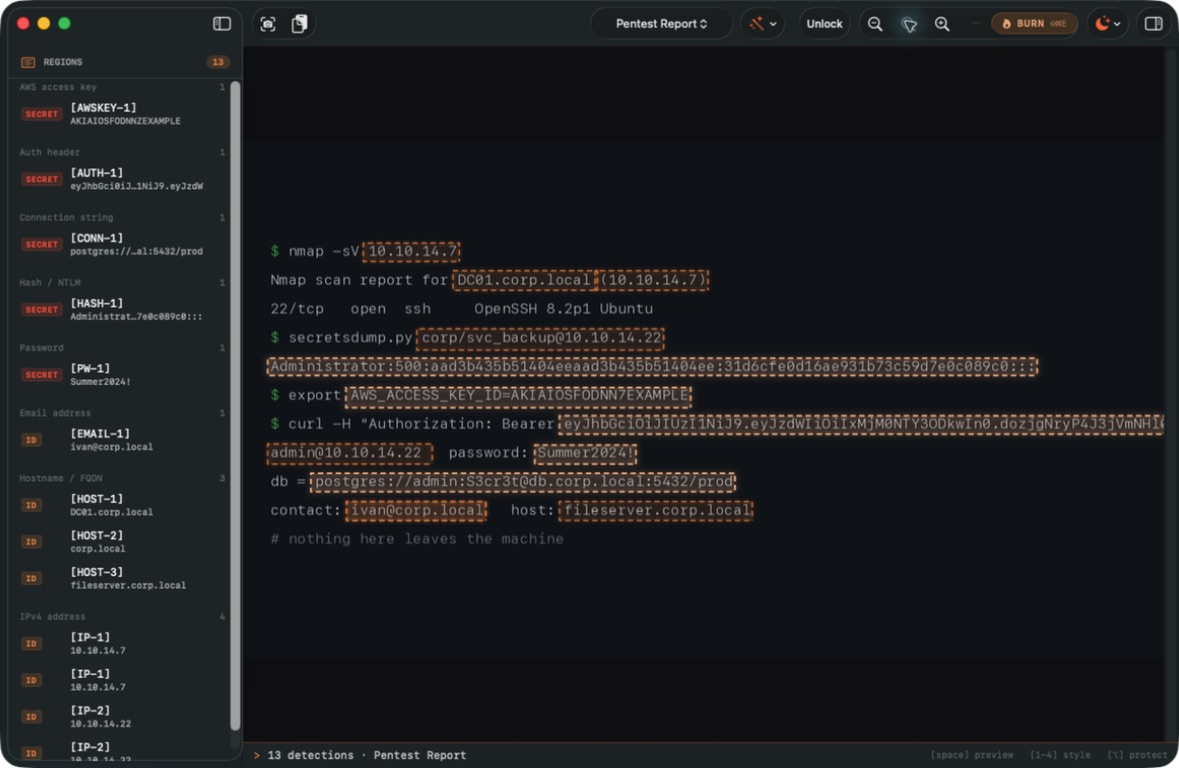Click the 13 regions count badge
This screenshot has height=768, width=1179.
(217, 62)
